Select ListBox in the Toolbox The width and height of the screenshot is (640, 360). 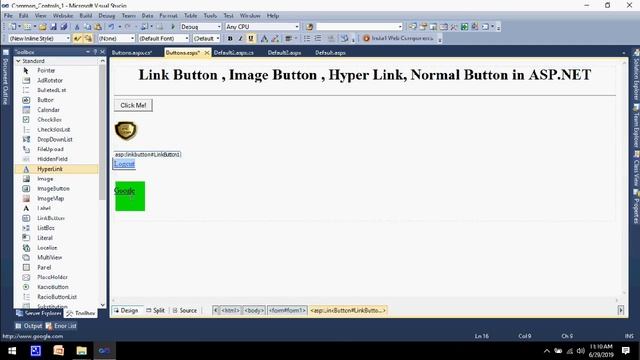click(x=56, y=228)
